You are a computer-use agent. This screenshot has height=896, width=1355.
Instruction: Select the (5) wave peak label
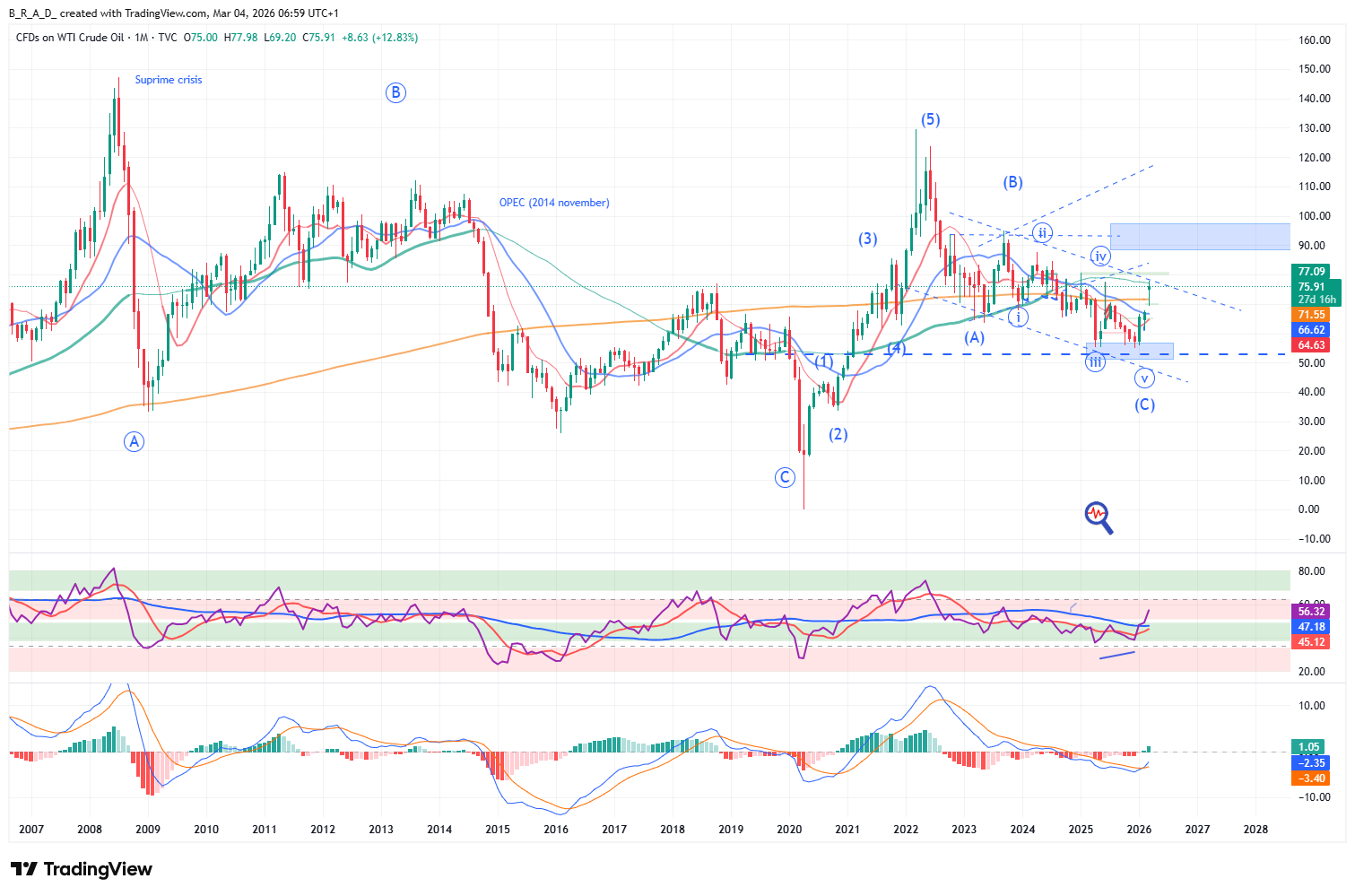point(930,119)
